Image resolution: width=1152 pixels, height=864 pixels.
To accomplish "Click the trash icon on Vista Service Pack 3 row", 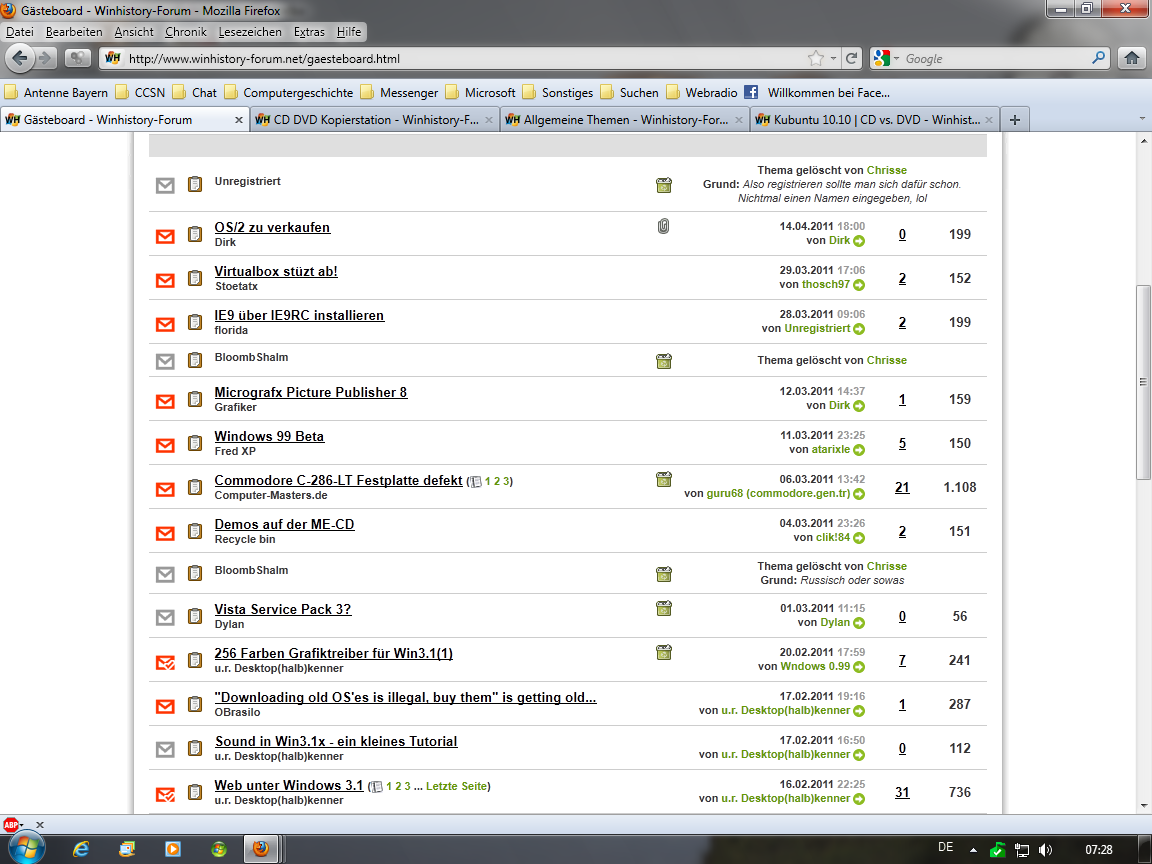I will pos(663,609).
